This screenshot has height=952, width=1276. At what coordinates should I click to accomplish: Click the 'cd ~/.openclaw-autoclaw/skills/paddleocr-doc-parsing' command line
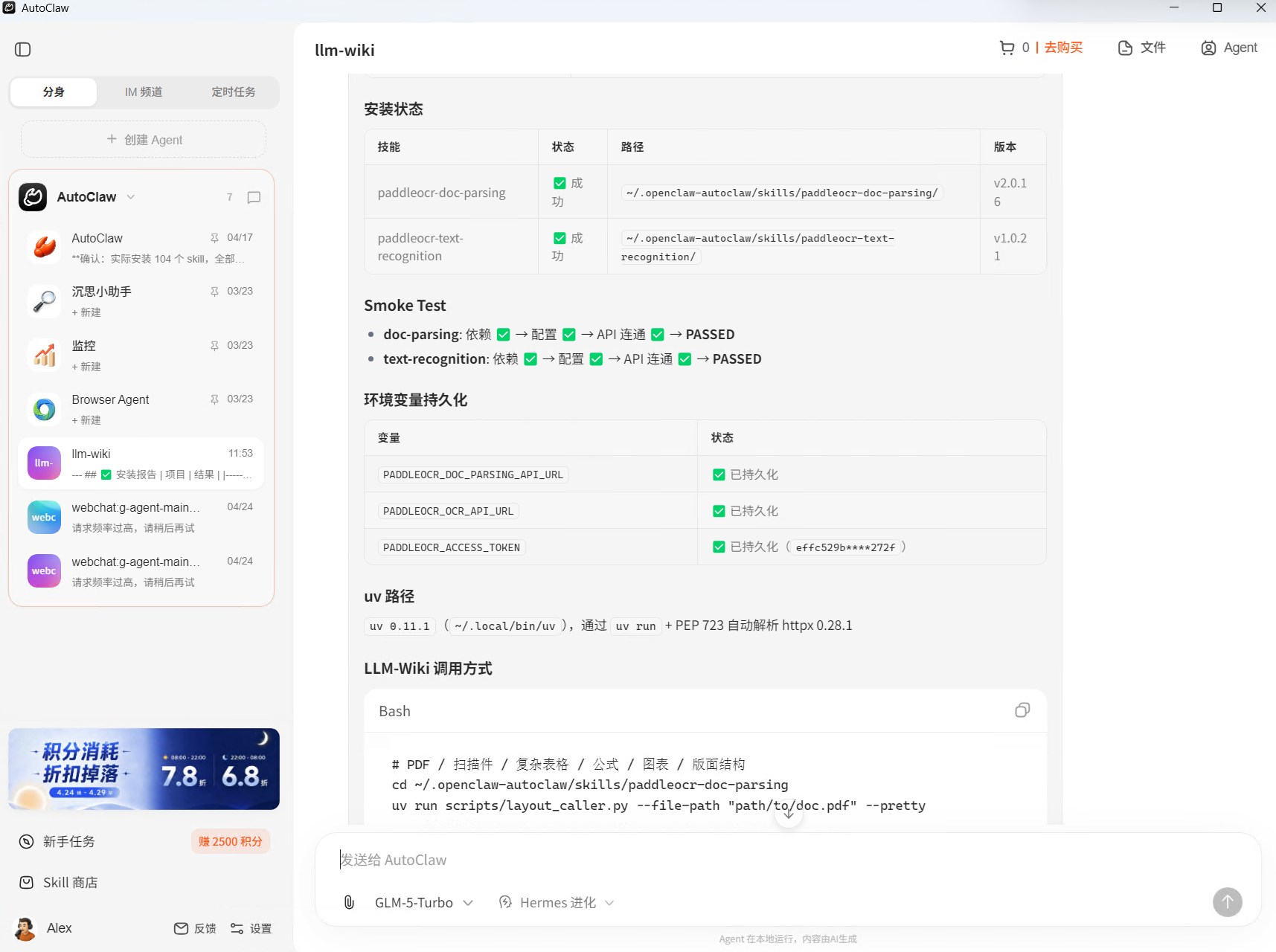pyautogui.click(x=590, y=785)
